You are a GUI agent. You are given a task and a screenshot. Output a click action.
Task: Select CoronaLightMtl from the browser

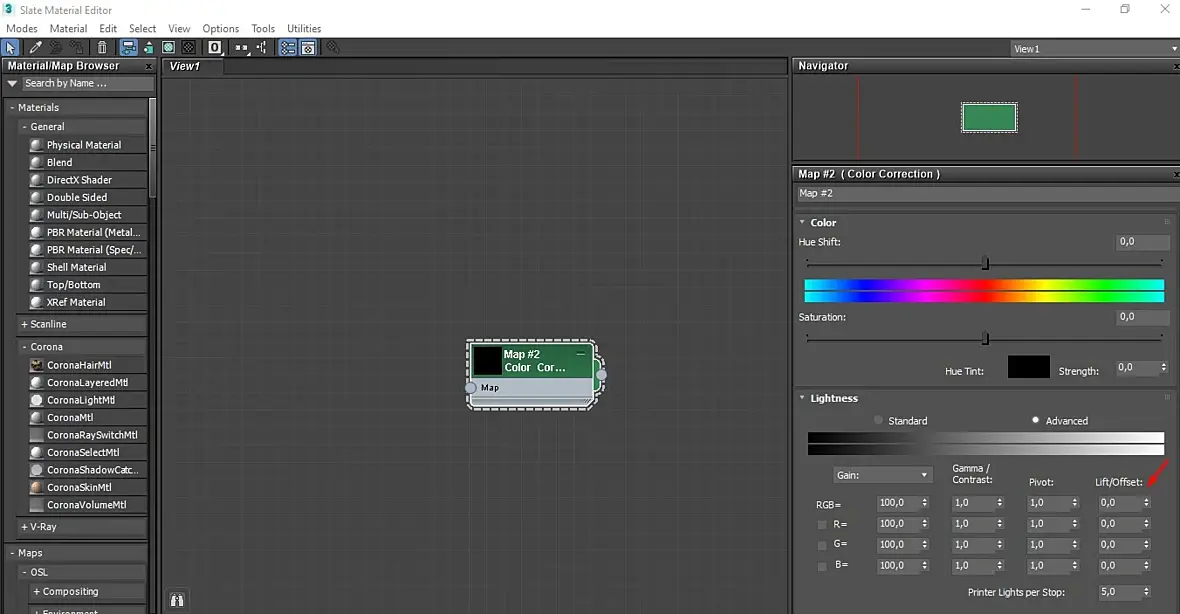click(x=81, y=400)
